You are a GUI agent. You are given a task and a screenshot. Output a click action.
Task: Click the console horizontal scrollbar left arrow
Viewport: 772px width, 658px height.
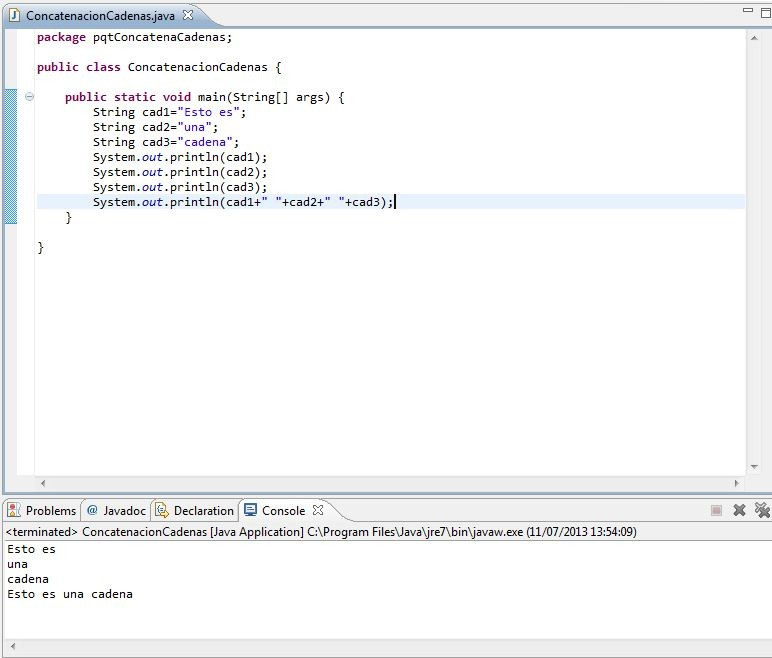pos(10,648)
